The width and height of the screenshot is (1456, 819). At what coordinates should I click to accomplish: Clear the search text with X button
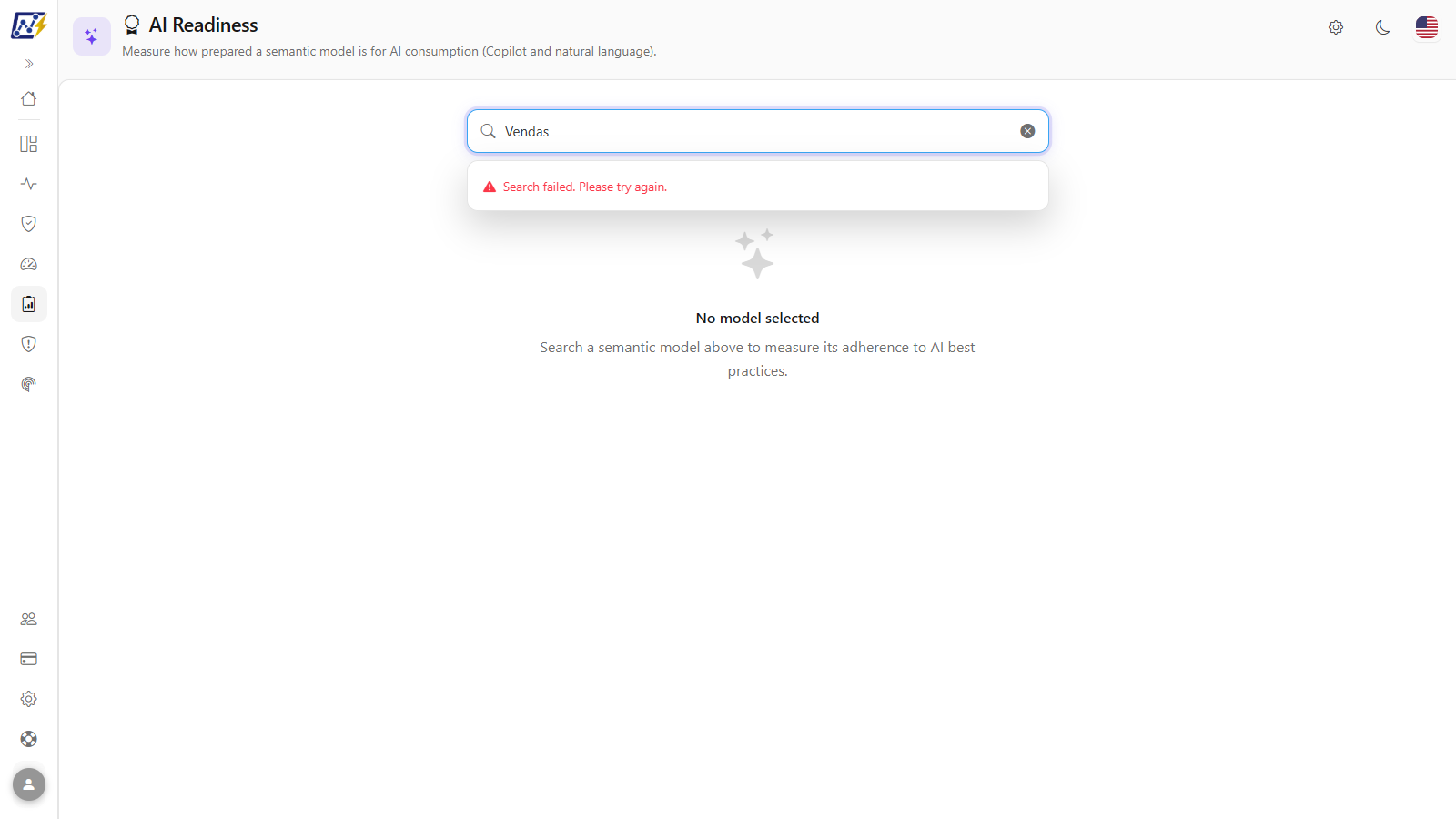pos(1027,131)
